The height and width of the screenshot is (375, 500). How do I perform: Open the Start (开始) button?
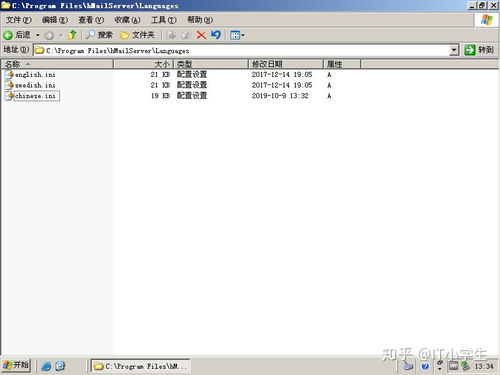(16, 365)
